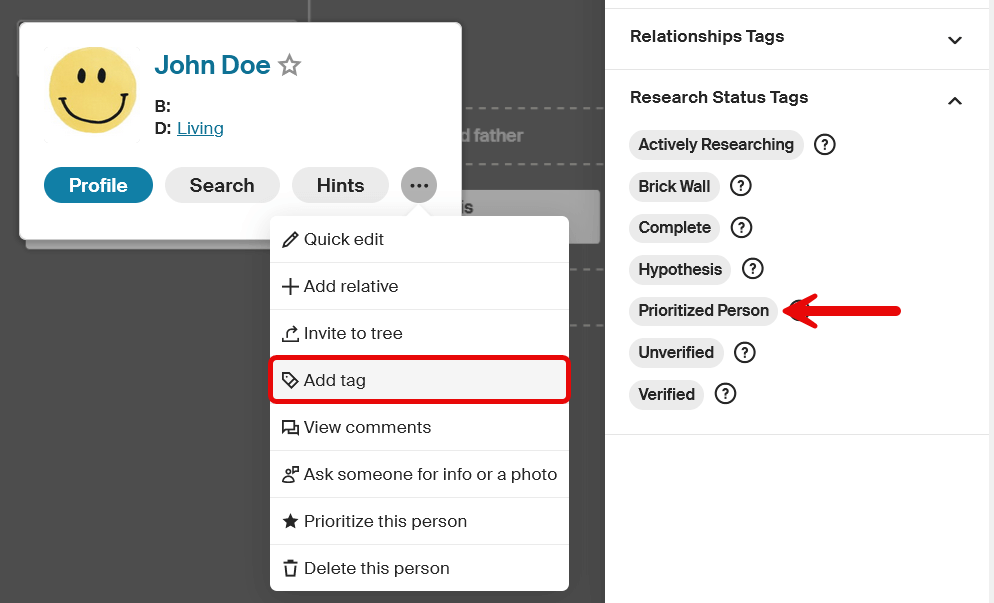Choose Prioritize this person entry
Image resolution: width=994 pixels, height=603 pixels.
(x=419, y=521)
